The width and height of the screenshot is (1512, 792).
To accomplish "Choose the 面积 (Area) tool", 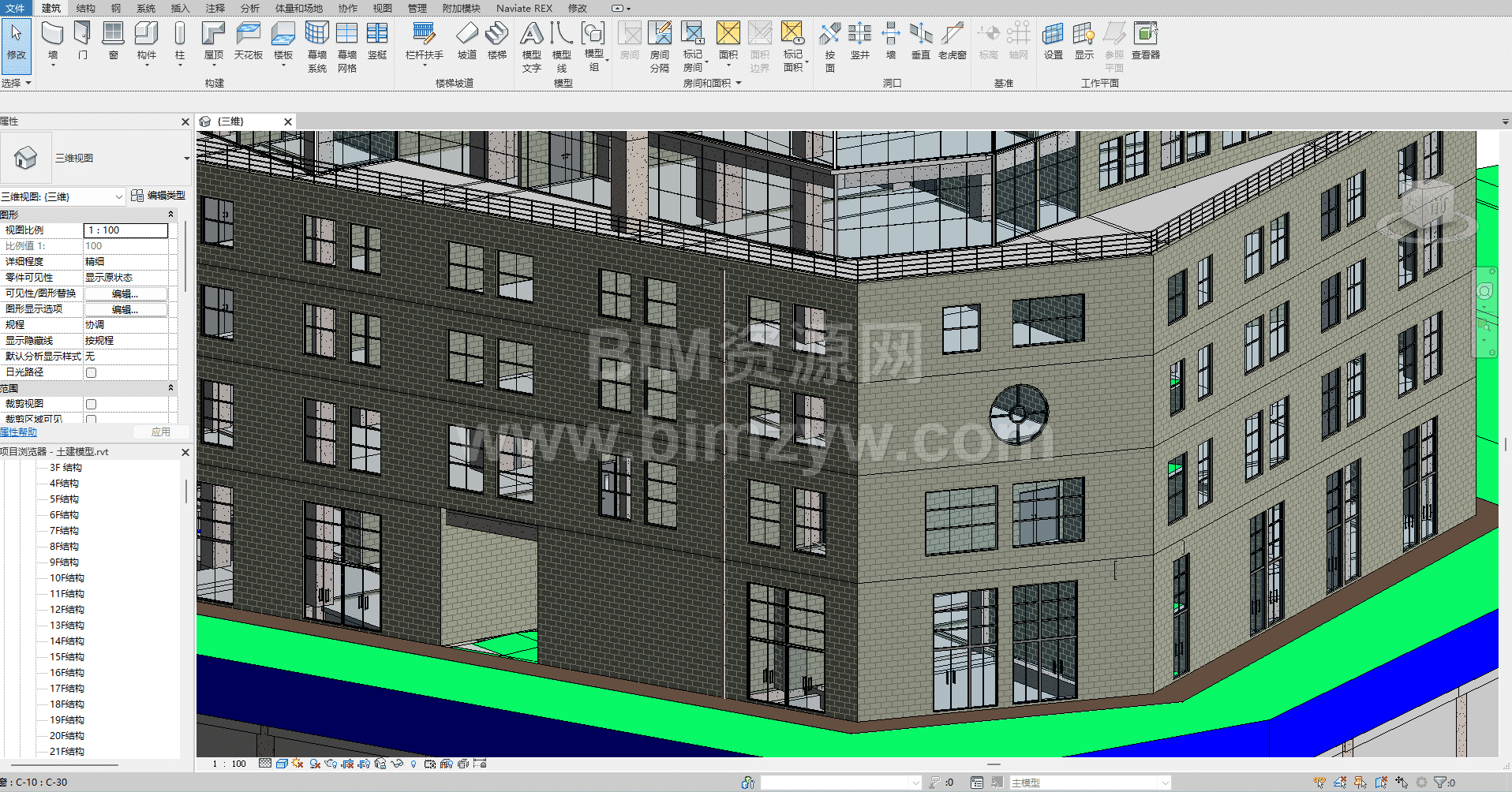I will 728,41.
